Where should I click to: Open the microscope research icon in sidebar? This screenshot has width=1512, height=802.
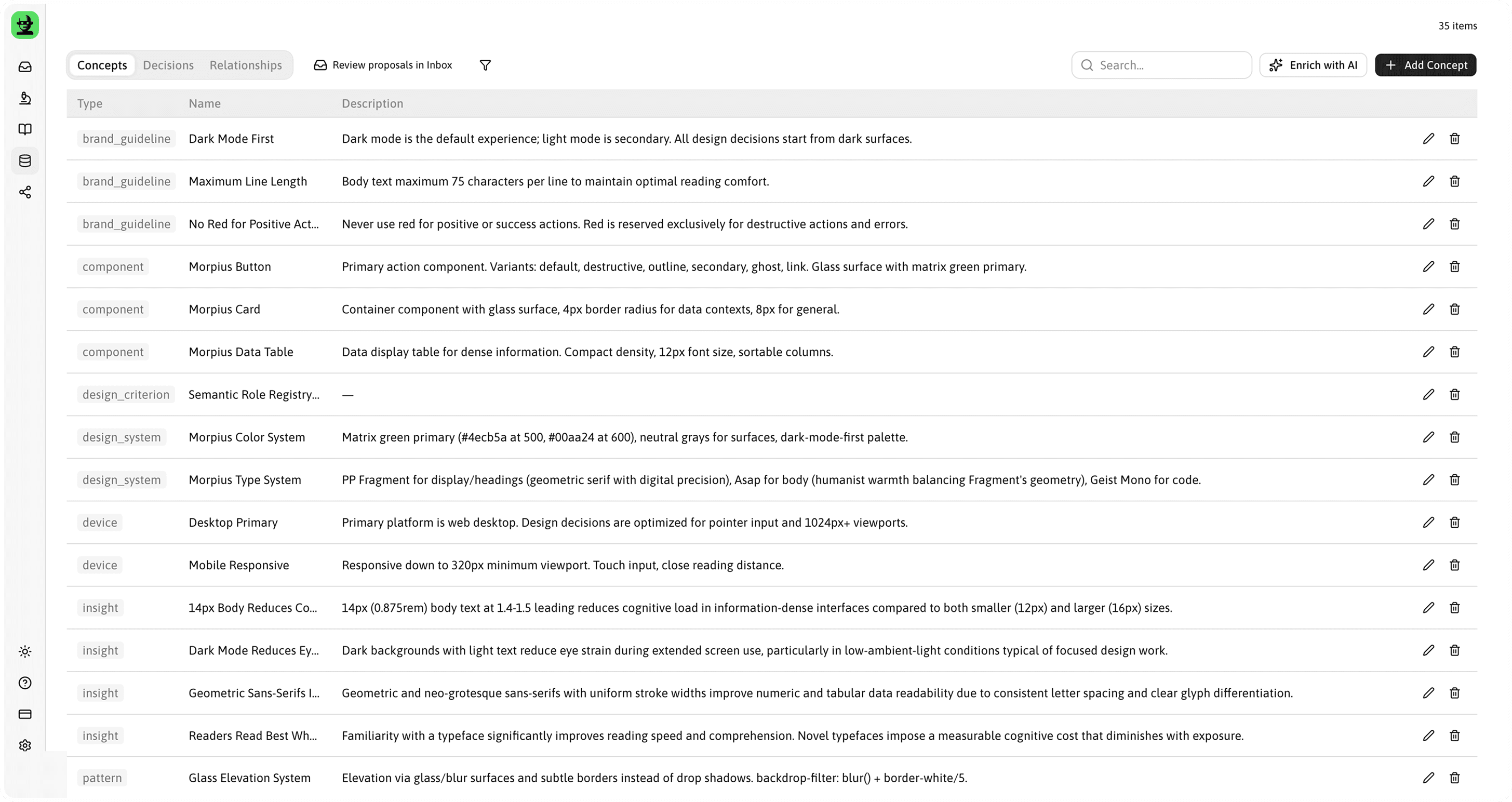tap(24, 98)
